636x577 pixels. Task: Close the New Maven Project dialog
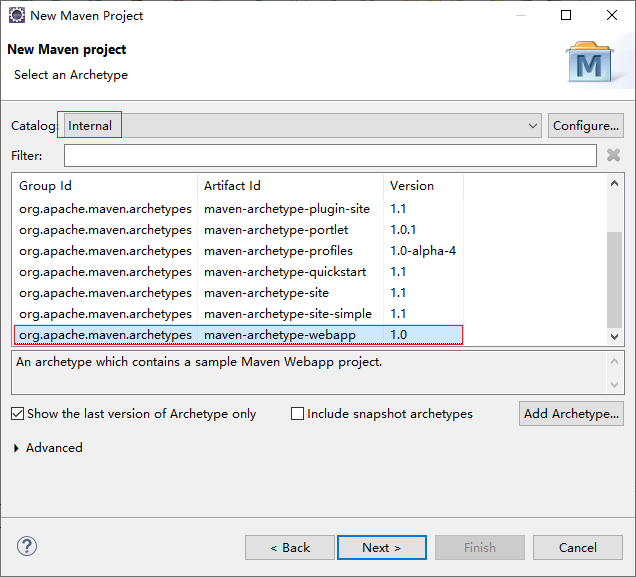pyautogui.click(x=612, y=15)
